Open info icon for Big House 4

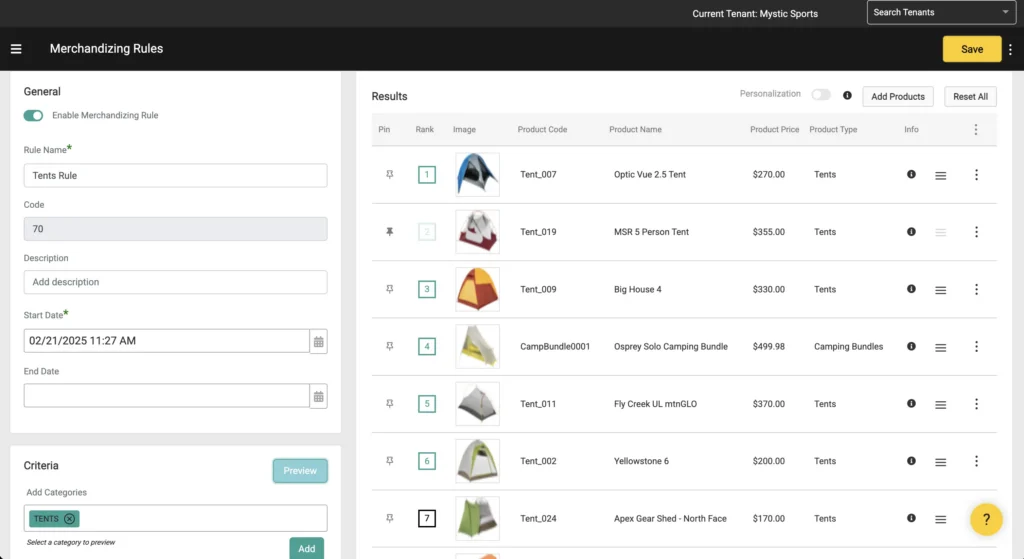coord(911,289)
